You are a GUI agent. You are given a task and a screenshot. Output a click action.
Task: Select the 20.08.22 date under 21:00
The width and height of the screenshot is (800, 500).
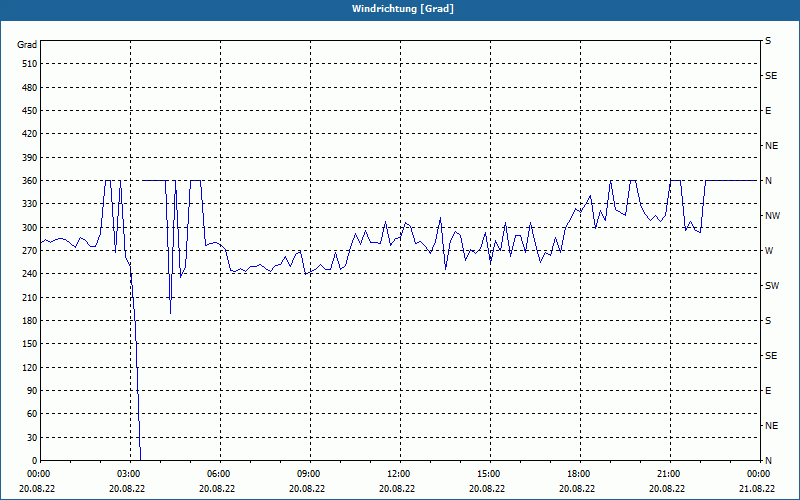click(x=667, y=488)
